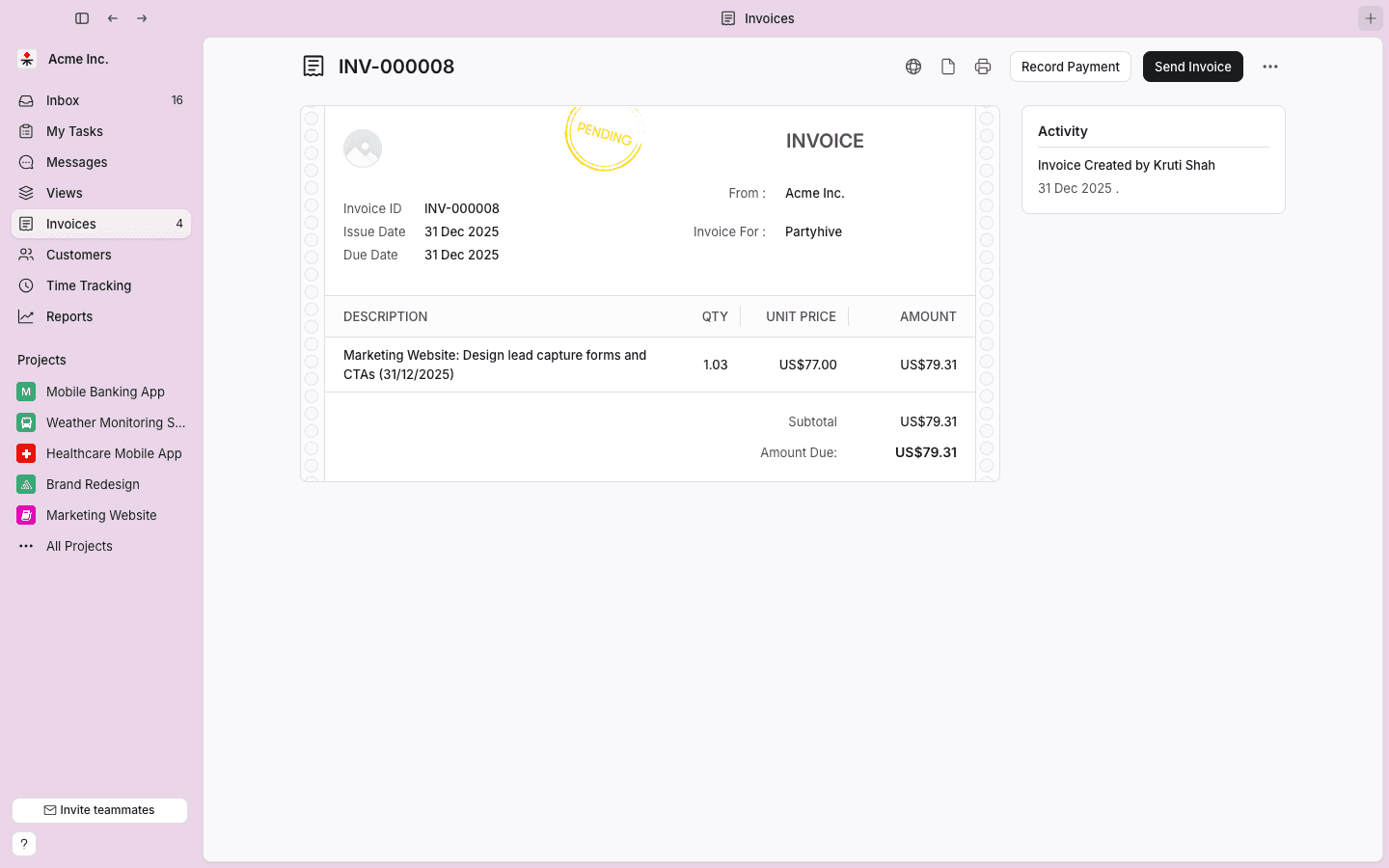Go forward with the right arrow
Image resolution: width=1389 pixels, height=868 pixels.
[x=142, y=18]
